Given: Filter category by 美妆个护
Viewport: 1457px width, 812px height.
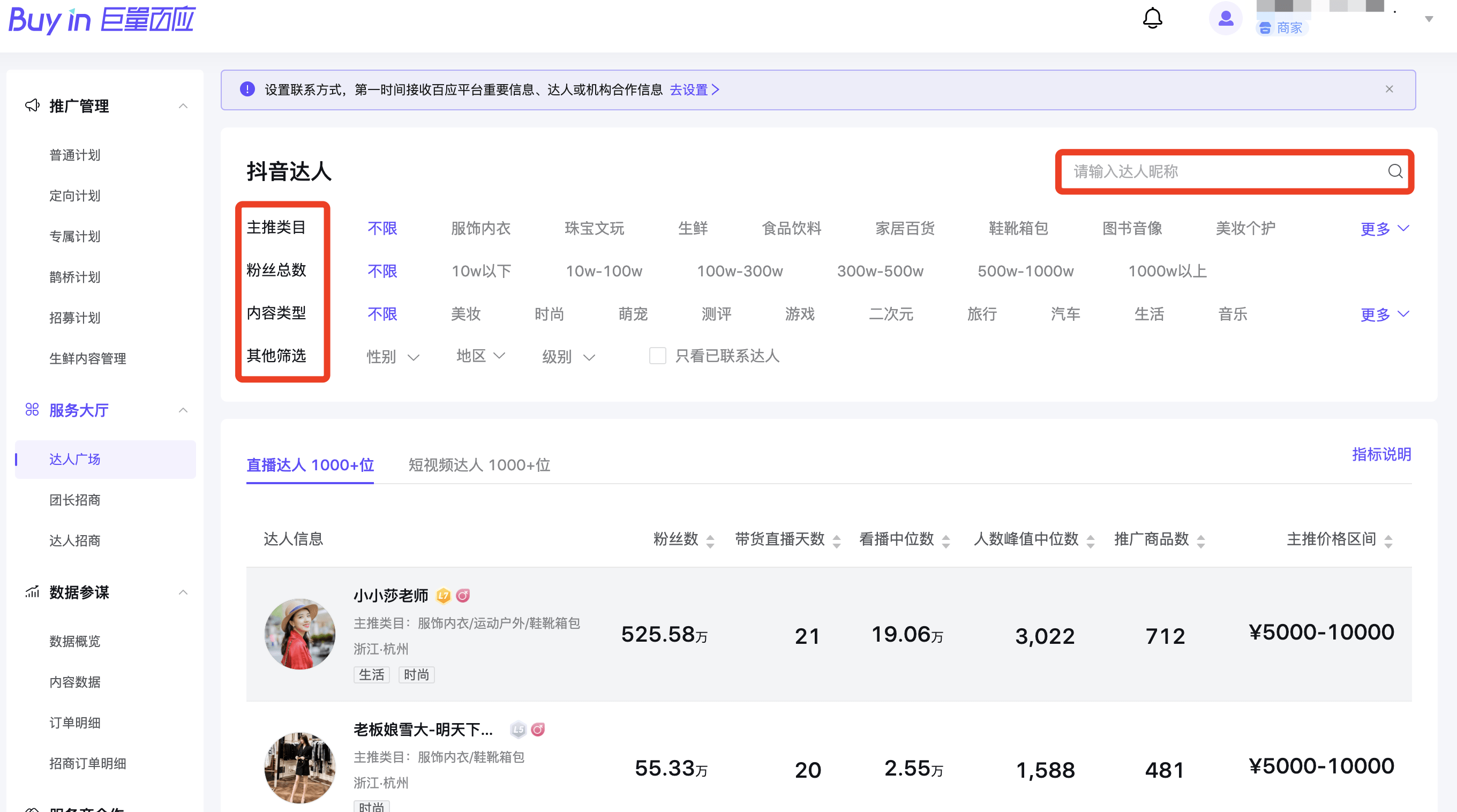Looking at the screenshot, I should click(1245, 229).
